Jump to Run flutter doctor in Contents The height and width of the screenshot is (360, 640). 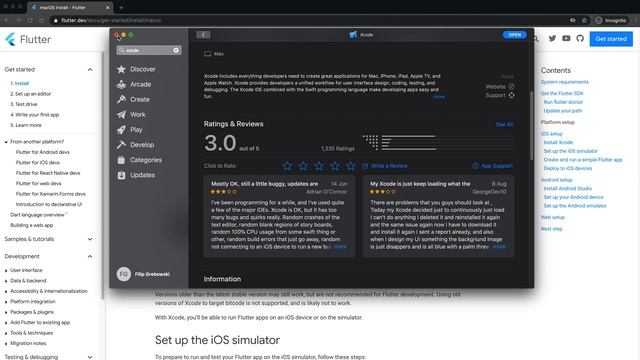(563, 102)
